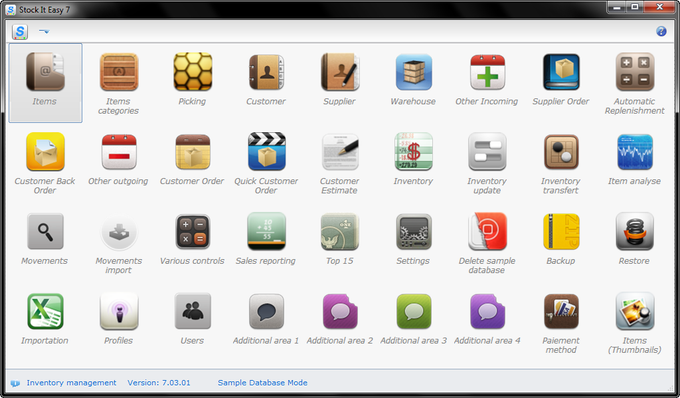Viewport: 680px width, 398px height.
Task: Open the Warehouse icon
Action: point(414,72)
